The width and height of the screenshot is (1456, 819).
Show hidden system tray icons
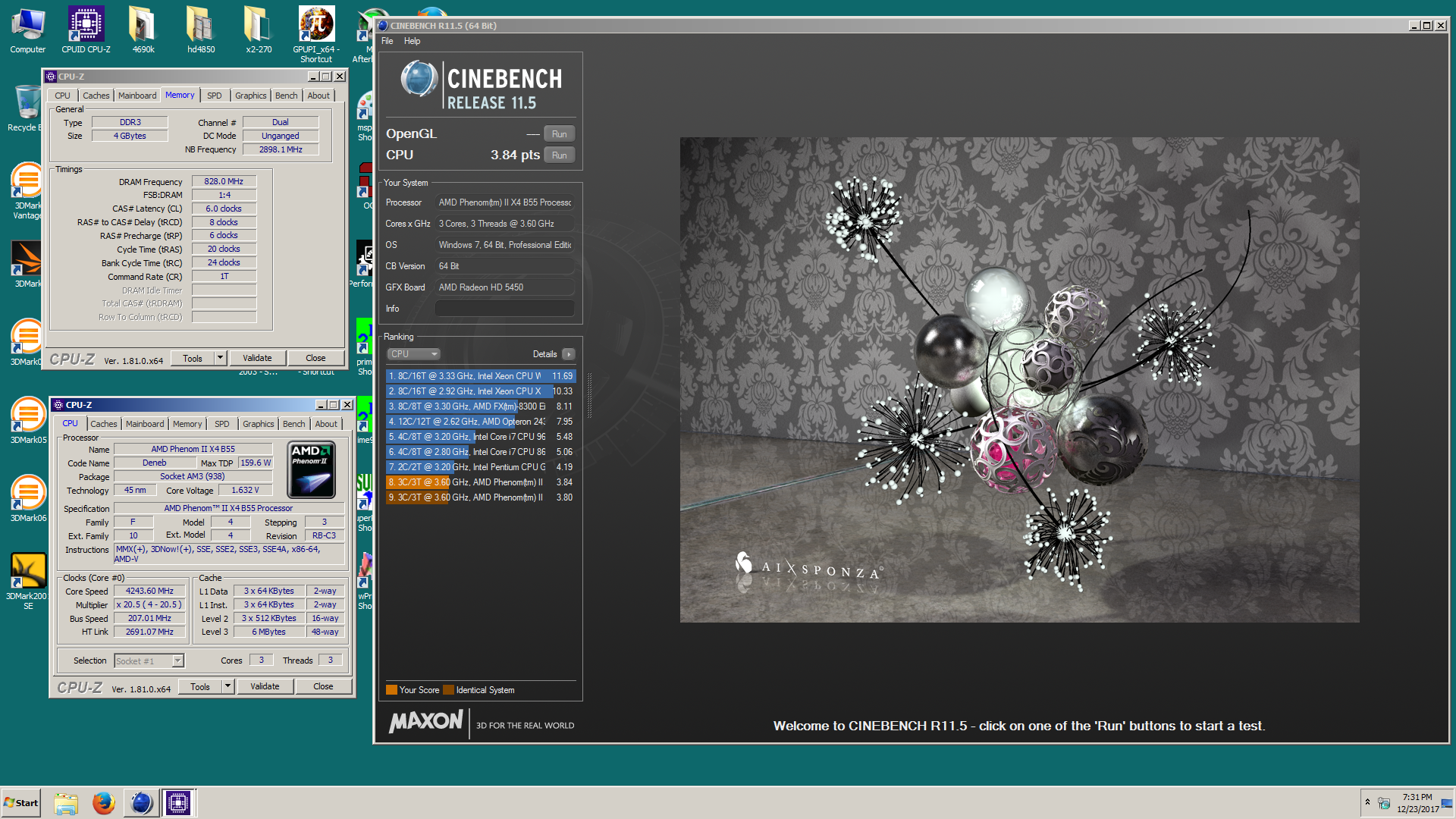tap(1367, 802)
